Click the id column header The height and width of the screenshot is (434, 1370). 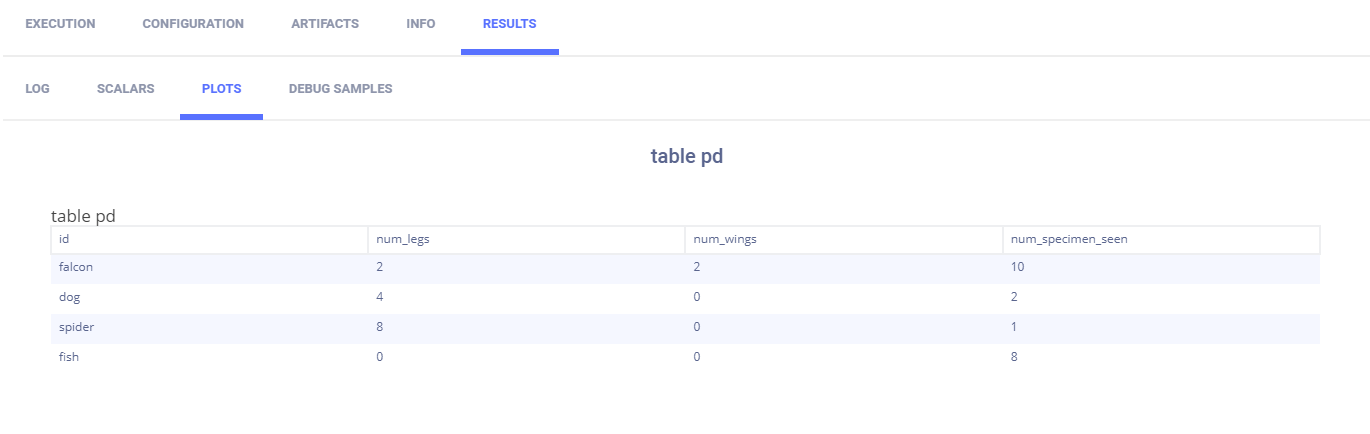tap(64, 239)
